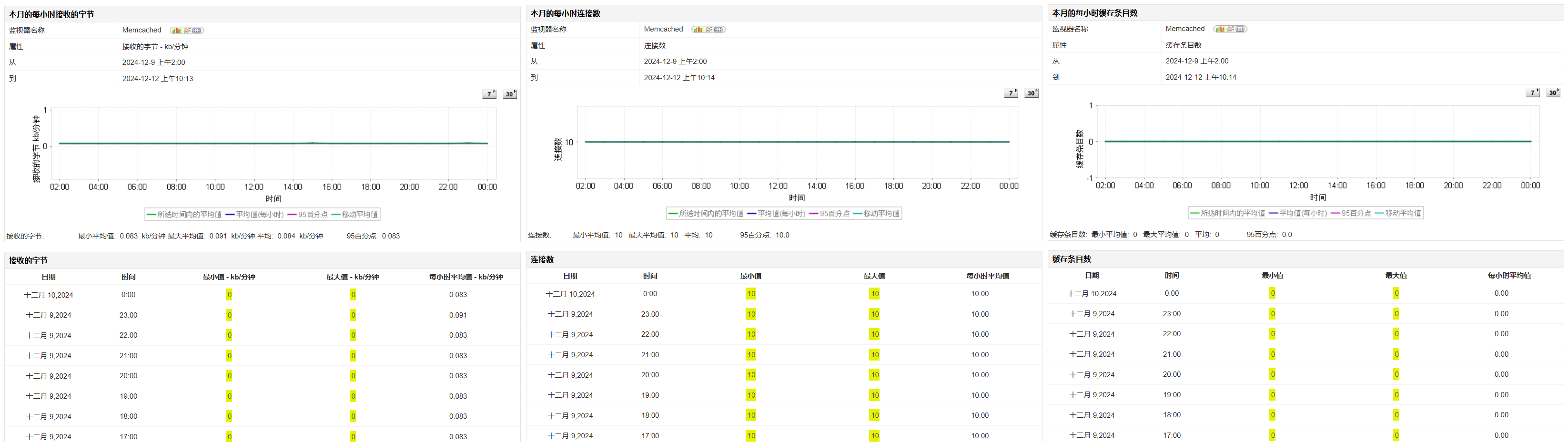The image size is (1568, 444).
Task: Click bar chart icon in connections panel
Action: click(x=698, y=30)
